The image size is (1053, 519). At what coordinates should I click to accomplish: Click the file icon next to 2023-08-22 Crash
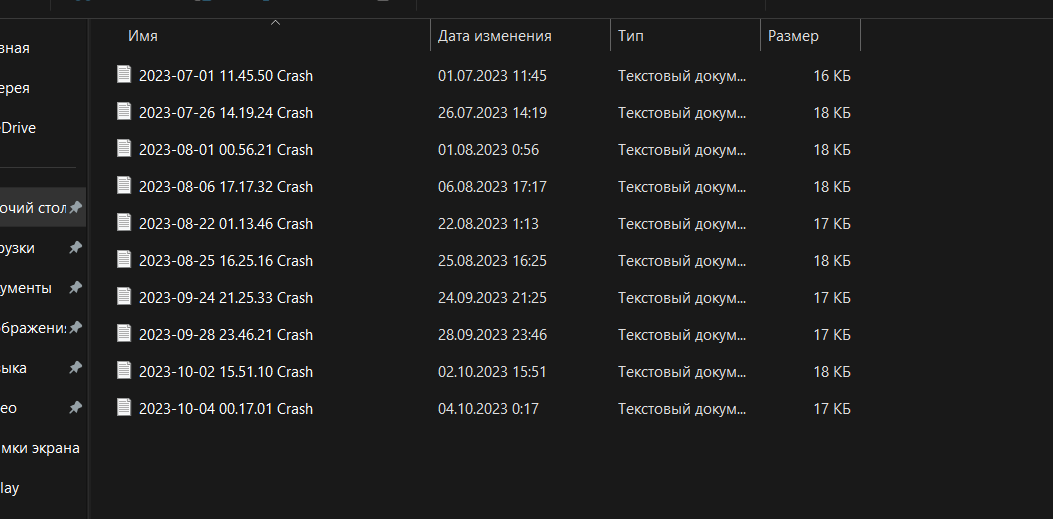(124, 223)
